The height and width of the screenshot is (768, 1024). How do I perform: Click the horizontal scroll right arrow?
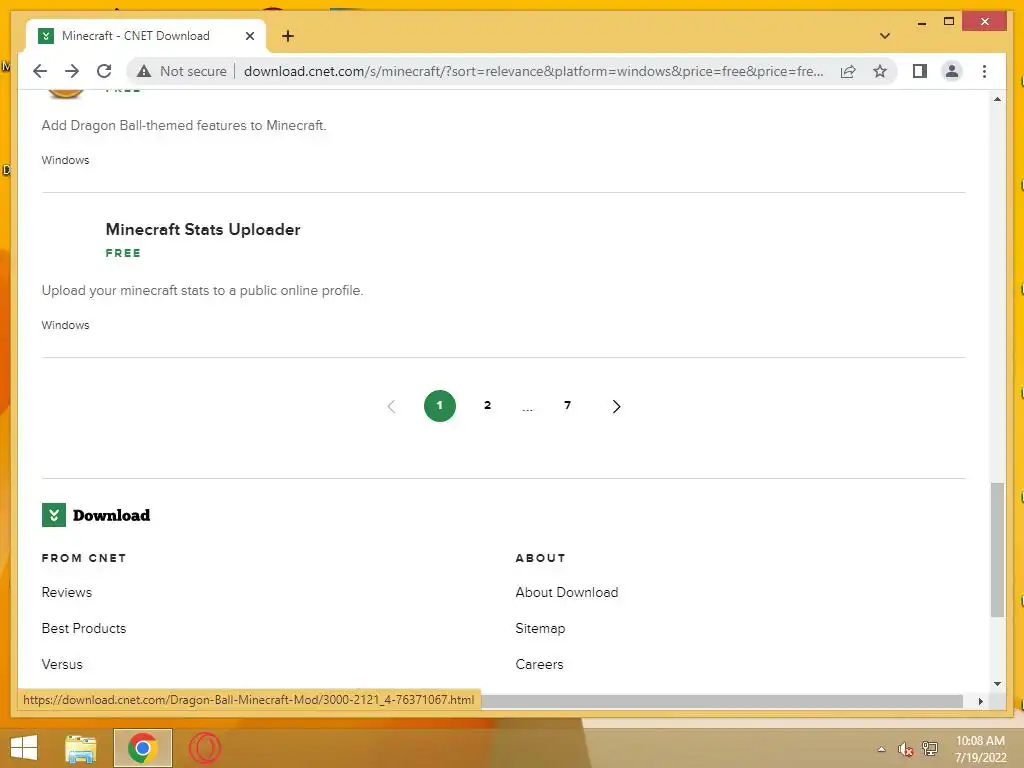tap(980, 701)
